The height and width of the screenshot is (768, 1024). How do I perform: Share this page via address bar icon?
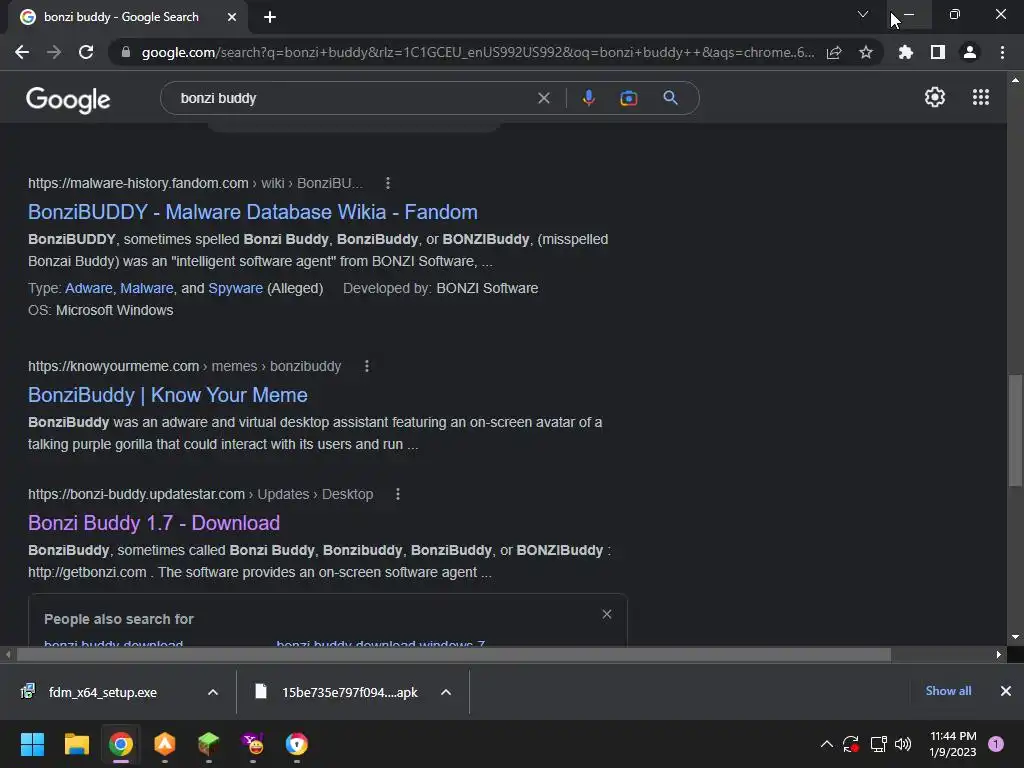[x=834, y=52]
